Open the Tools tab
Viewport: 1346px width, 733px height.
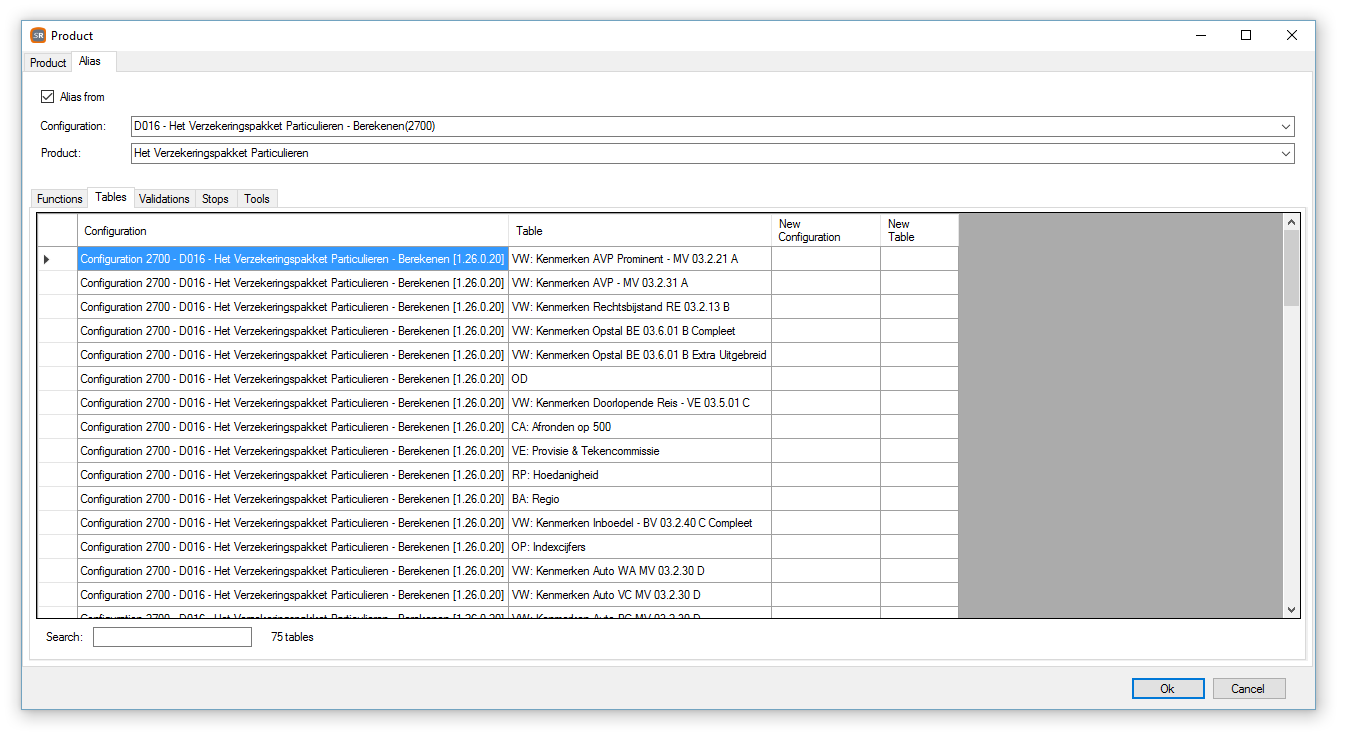257,199
